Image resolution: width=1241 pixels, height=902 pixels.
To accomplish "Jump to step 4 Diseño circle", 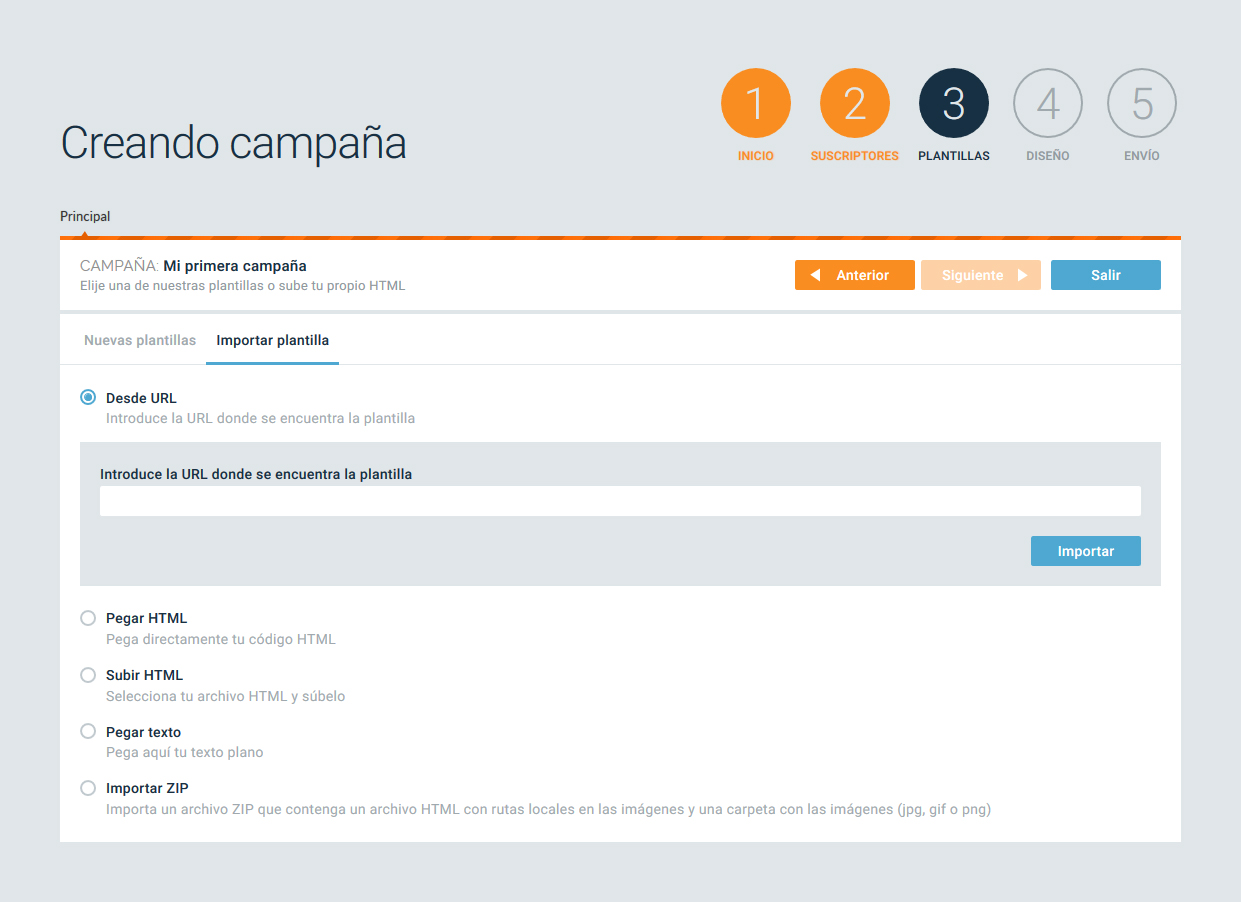I will pyautogui.click(x=1047, y=103).
